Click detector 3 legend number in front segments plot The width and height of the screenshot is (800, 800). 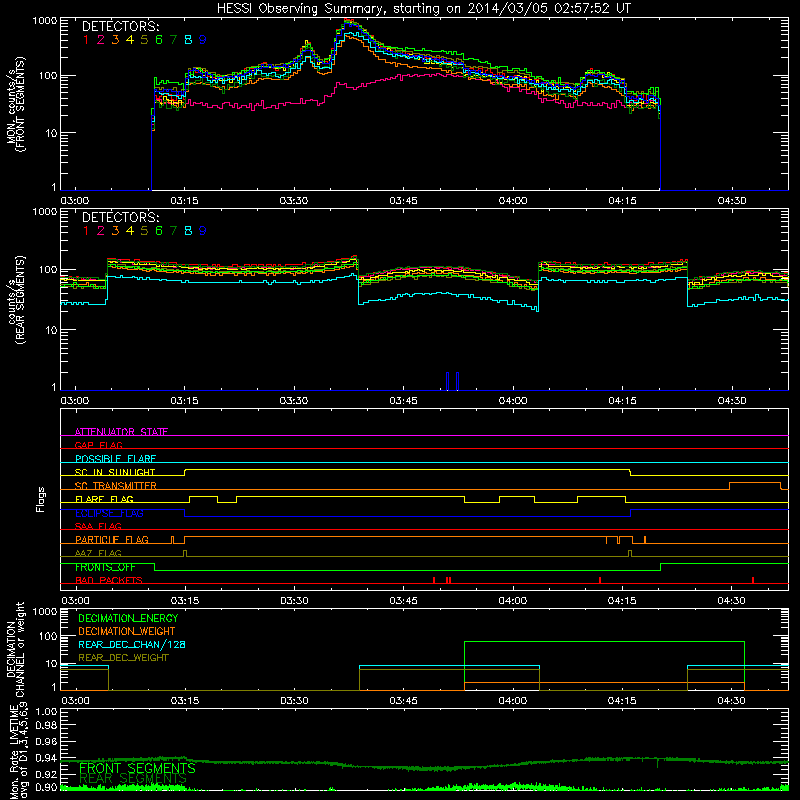(x=115, y=40)
